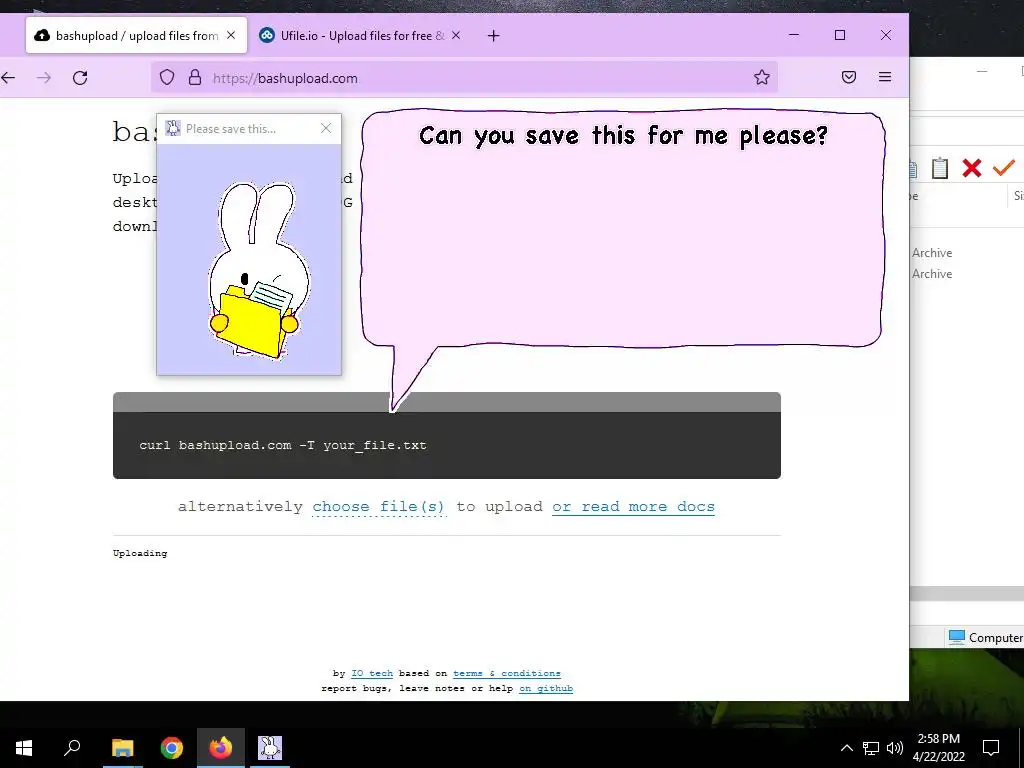This screenshot has height=768, width=1024.
Task: Open the network tray icon
Action: point(871,748)
